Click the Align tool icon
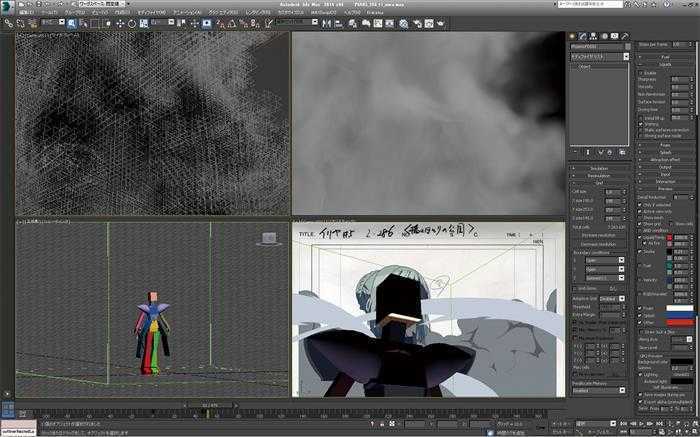 coord(338,23)
